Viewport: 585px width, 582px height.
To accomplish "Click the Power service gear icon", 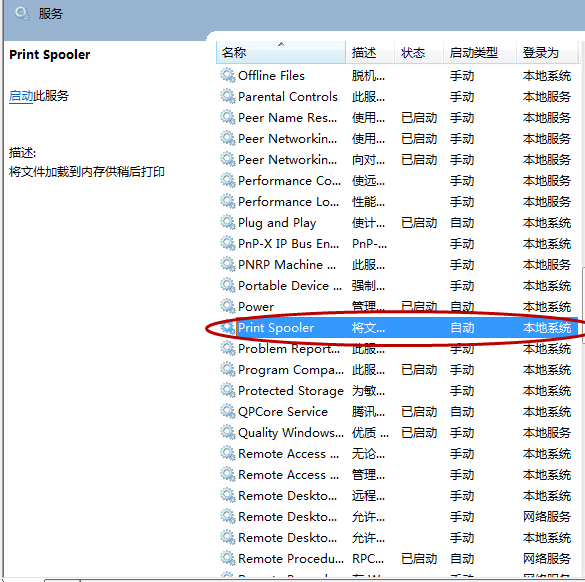I will point(228,307).
